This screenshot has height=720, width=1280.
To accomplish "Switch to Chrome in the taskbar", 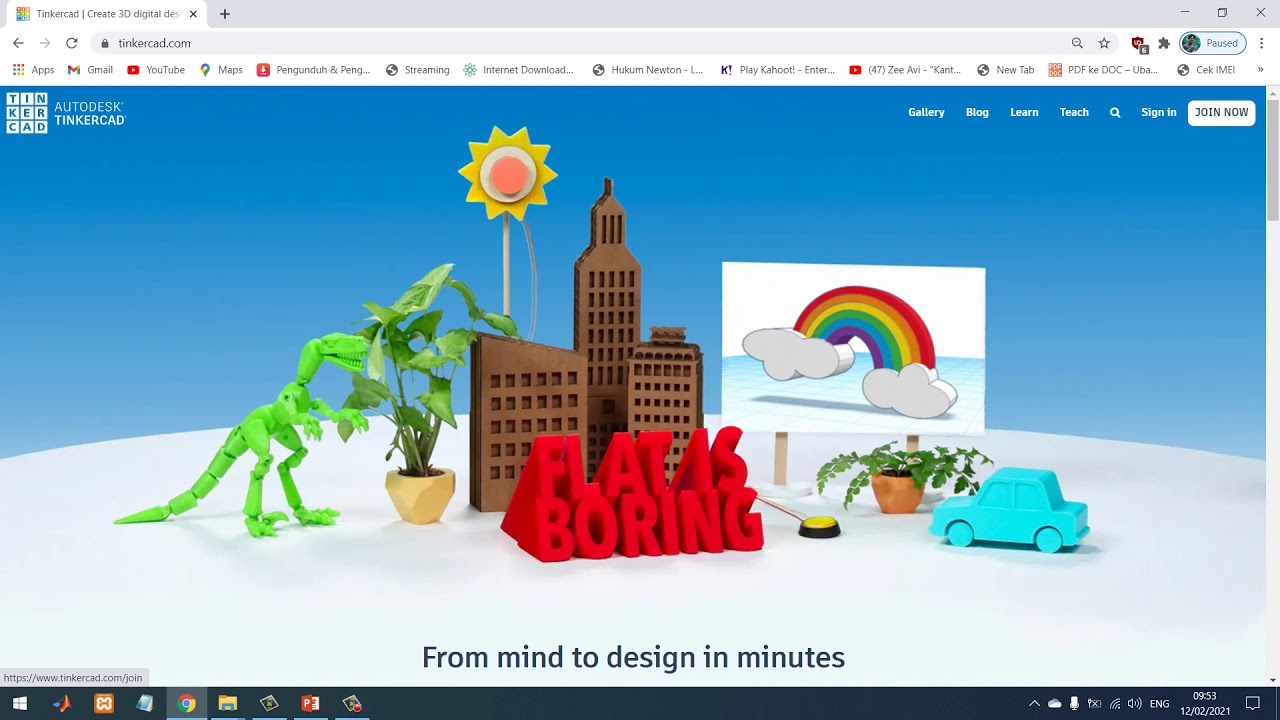I will 187,704.
